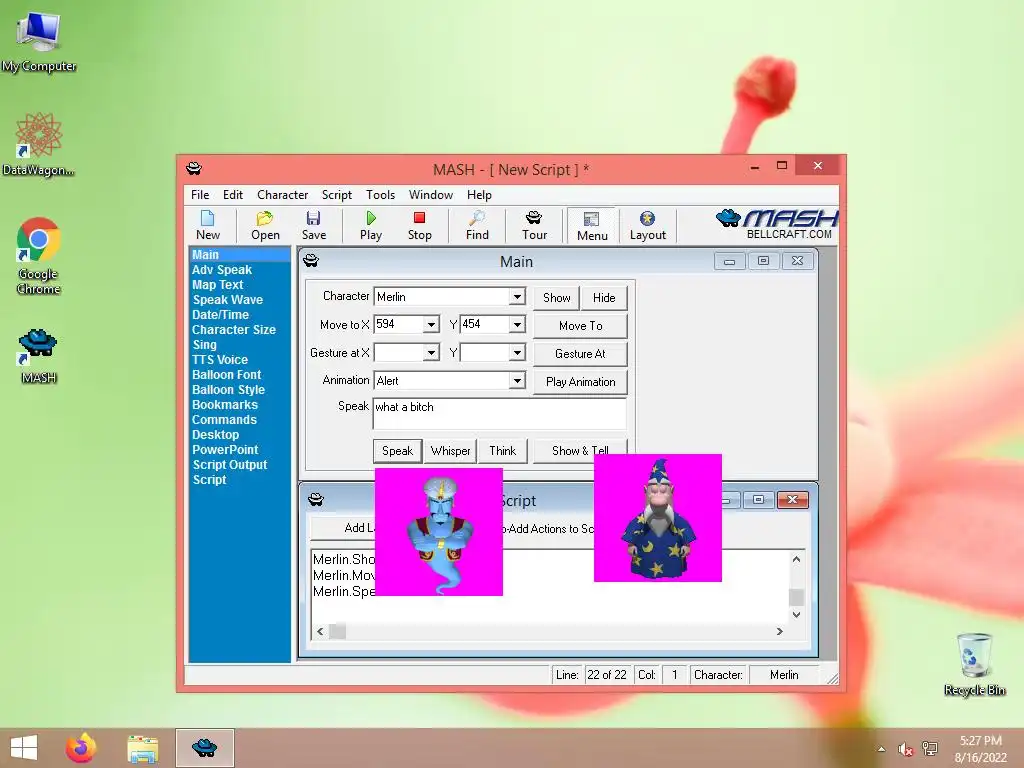
Task: Click the Main window hat icon
Action: (x=311, y=261)
